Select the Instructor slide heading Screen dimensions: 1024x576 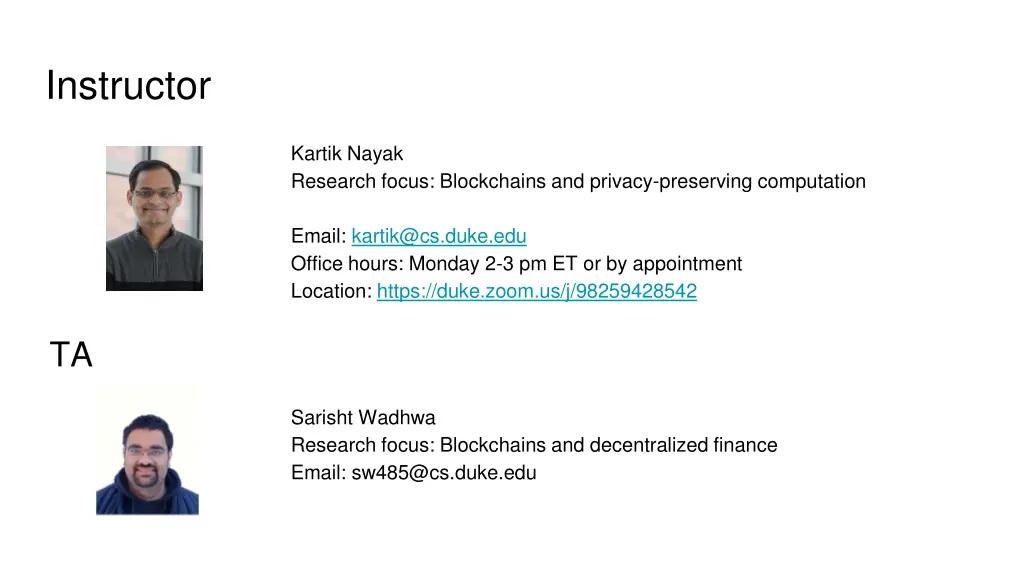point(129,86)
